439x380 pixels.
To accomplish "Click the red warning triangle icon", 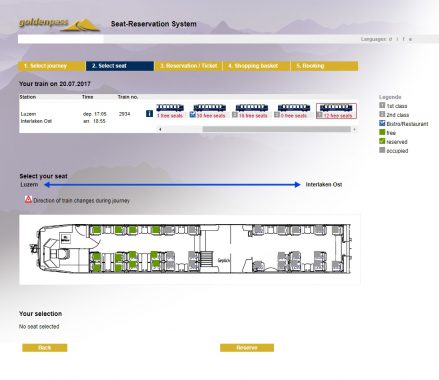I will point(28,200).
